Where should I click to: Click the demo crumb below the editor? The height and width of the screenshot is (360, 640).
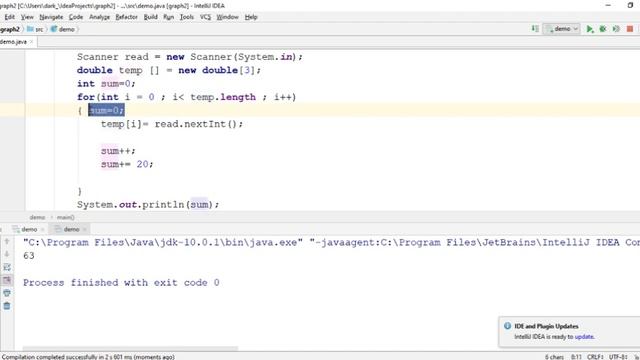(37, 217)
